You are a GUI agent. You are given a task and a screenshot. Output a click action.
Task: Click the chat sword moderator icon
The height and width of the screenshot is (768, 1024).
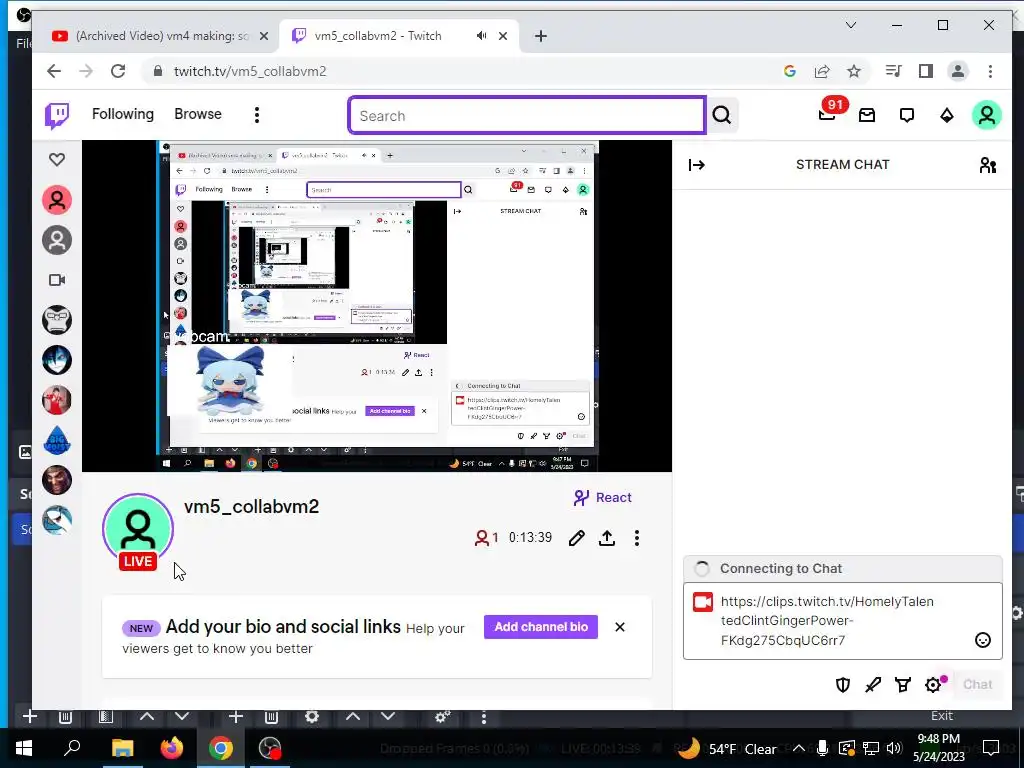coord(873,684)
